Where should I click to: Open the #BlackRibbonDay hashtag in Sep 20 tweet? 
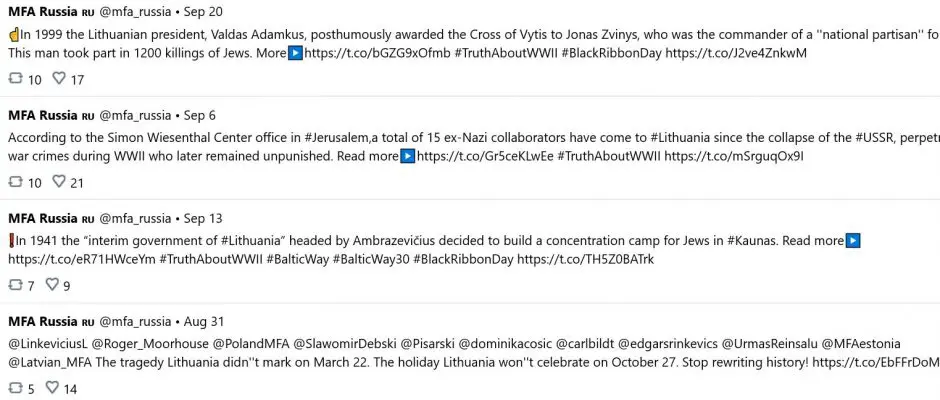(611, 53)
